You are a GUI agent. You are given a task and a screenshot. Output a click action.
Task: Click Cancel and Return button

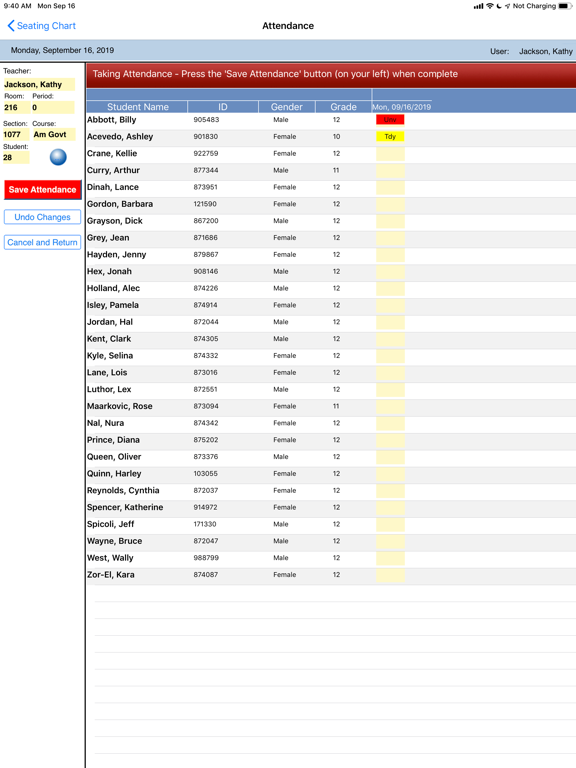[42, 242]
